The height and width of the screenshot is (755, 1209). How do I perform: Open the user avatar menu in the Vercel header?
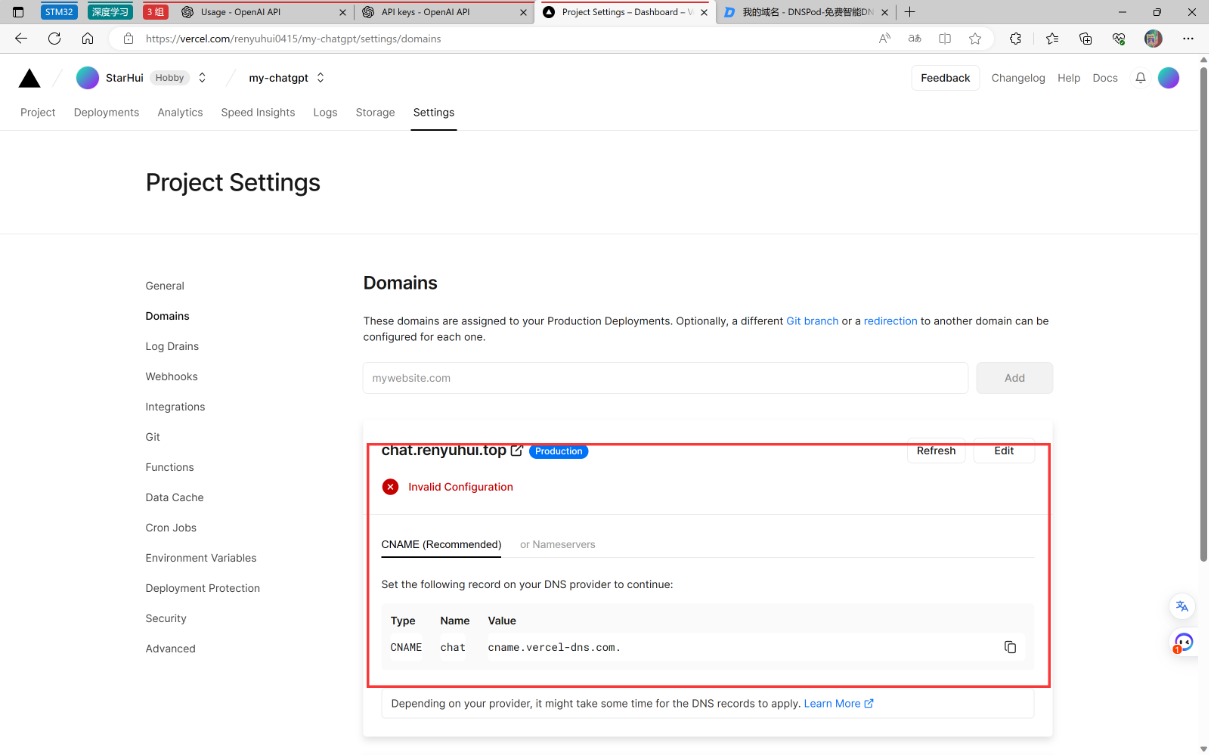pos(1168,78)
